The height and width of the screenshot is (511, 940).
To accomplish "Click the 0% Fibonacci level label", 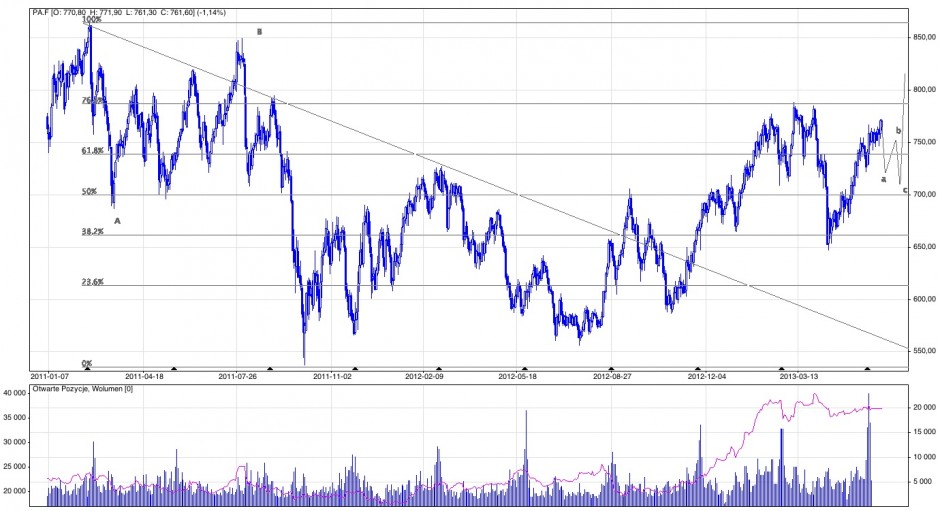I will pos(87,364).
